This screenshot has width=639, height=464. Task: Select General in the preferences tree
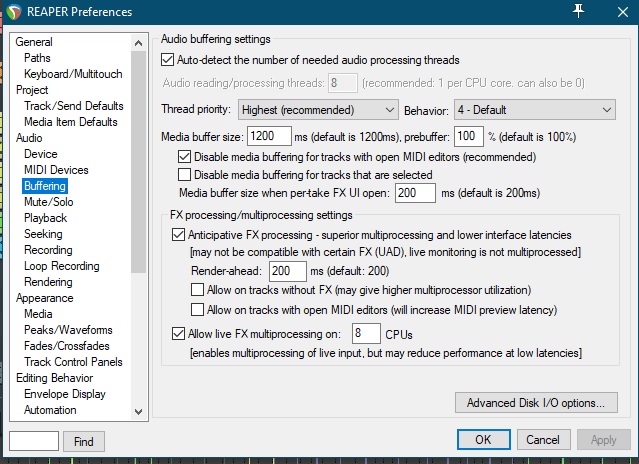(34, 42)
